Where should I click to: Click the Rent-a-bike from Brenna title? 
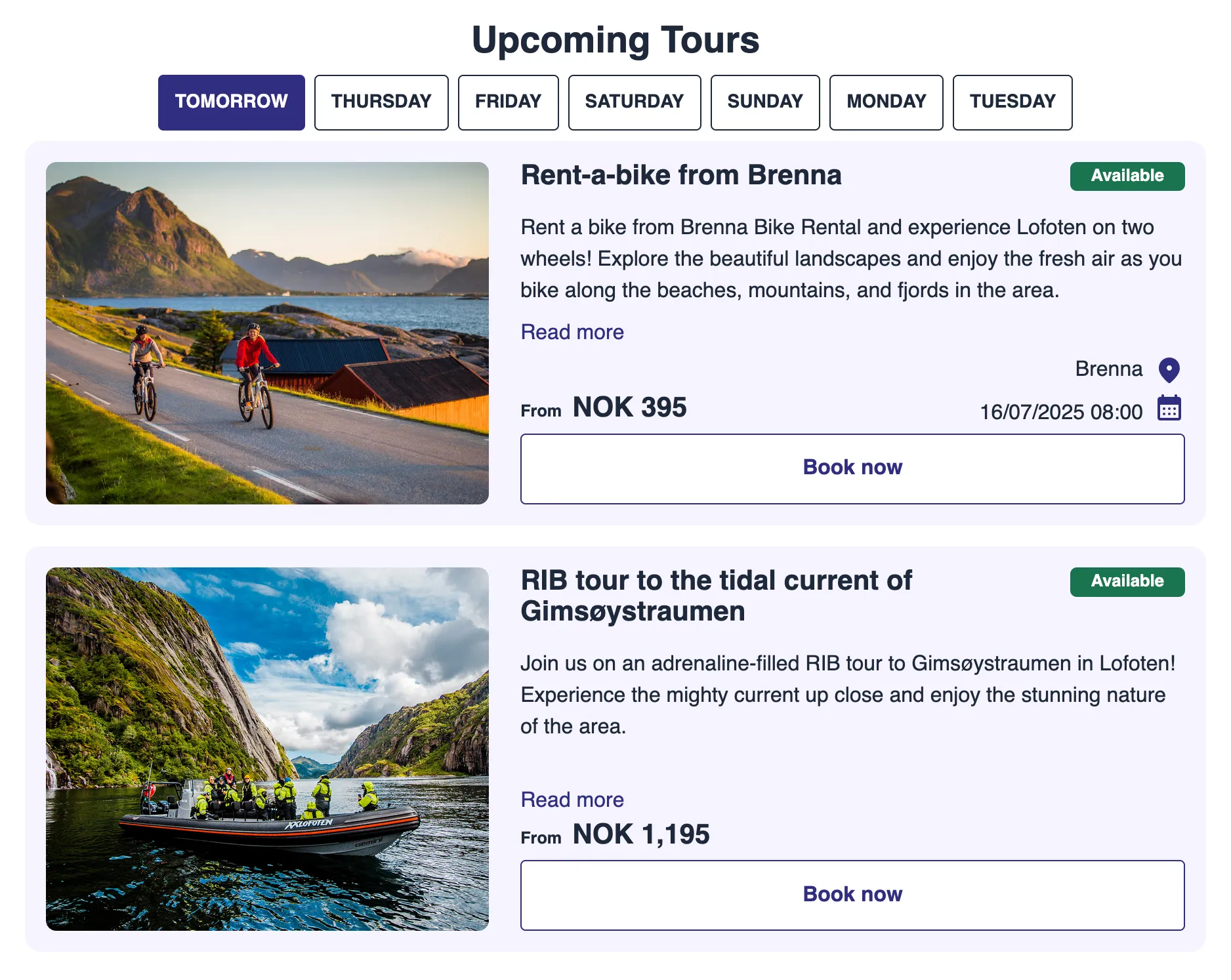[680, 176]
